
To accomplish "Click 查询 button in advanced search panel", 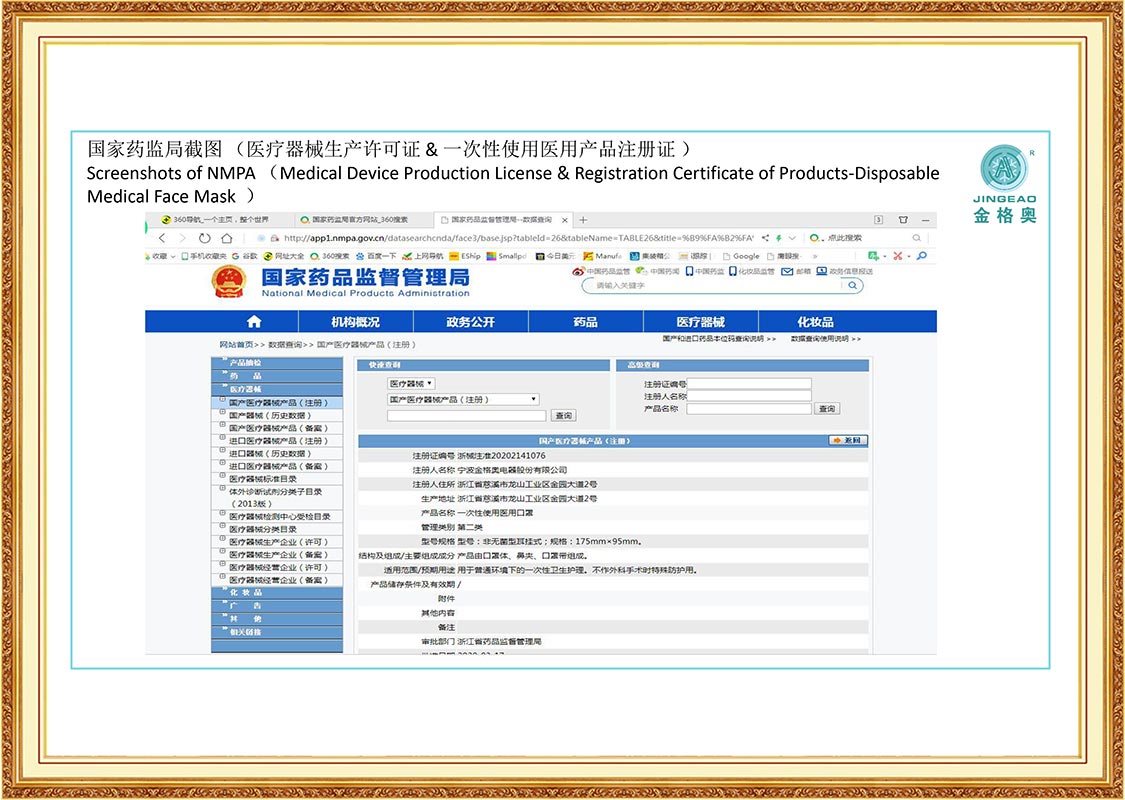I will [x=827, y=408].
